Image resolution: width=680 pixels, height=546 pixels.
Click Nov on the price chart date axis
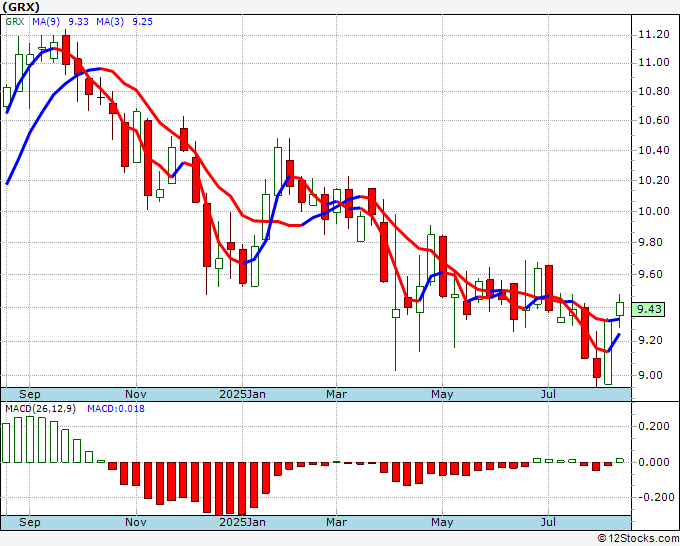coord(136,394)
